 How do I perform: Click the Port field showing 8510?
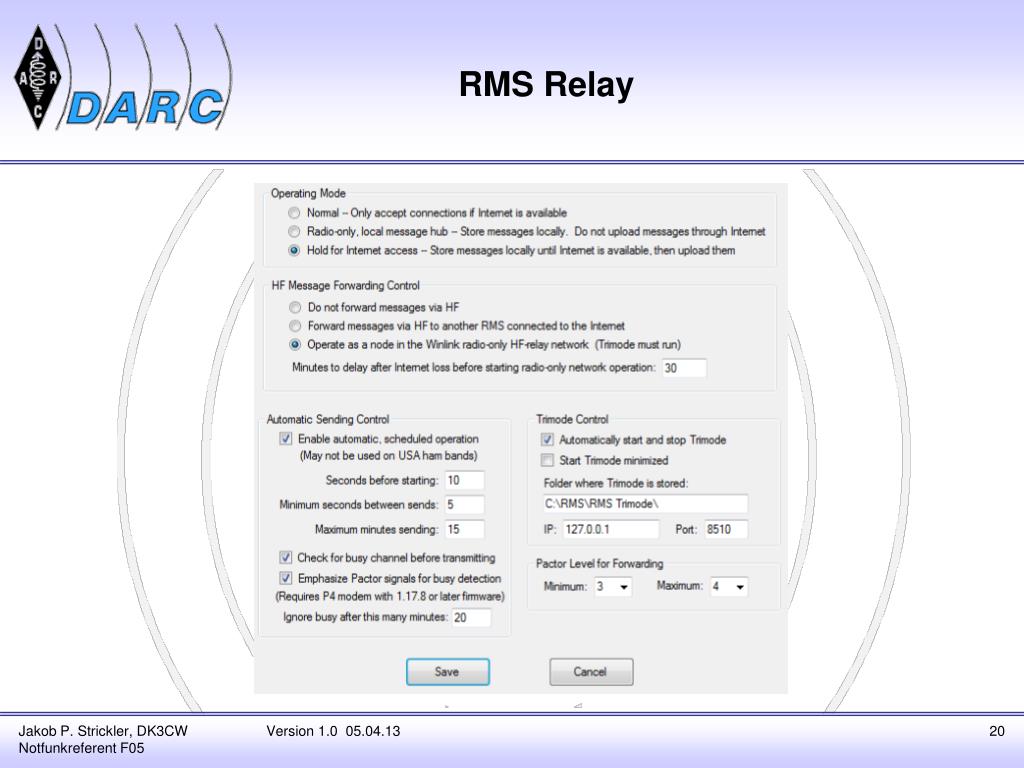726,529
